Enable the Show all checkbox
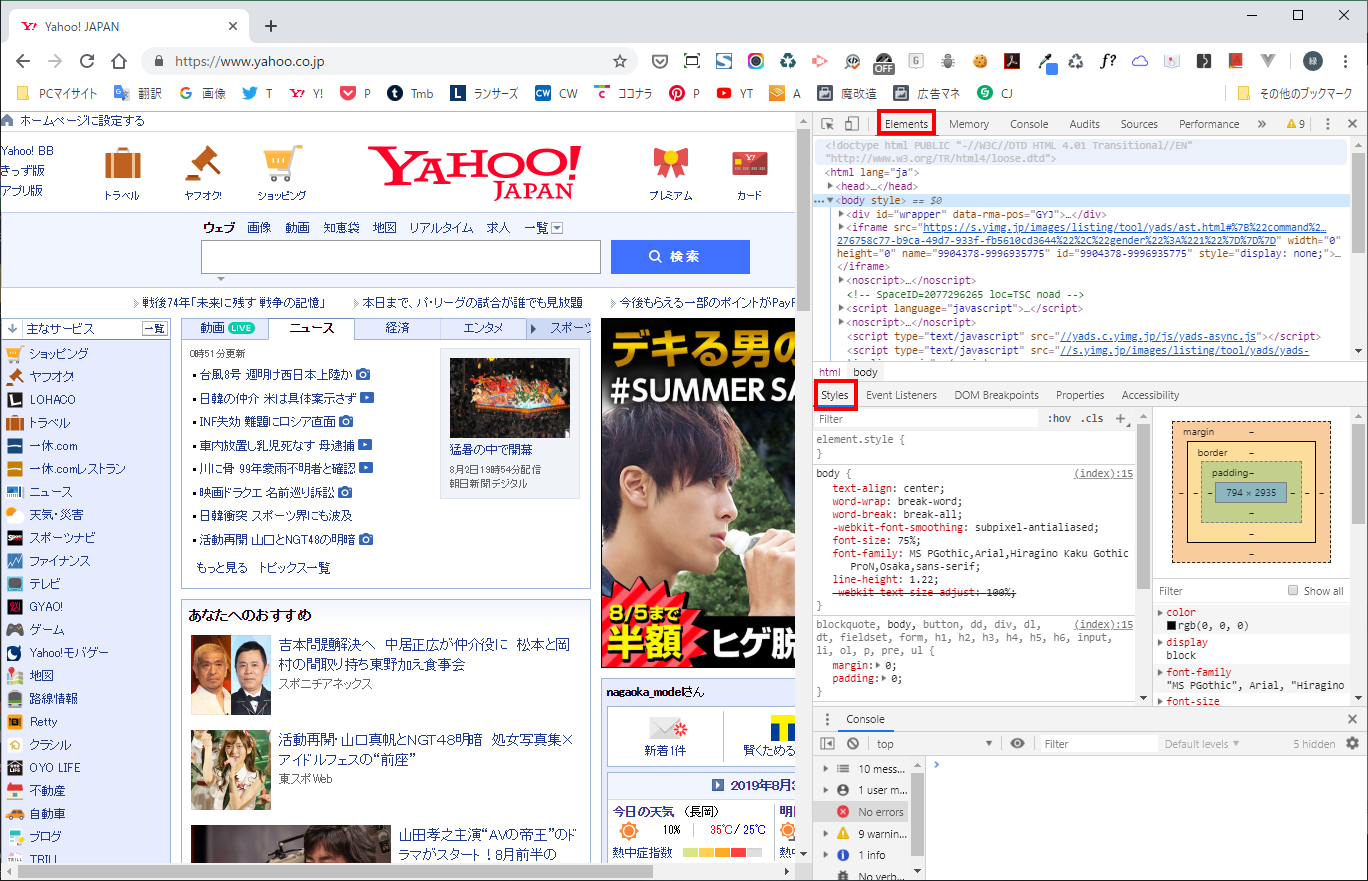 point(1293,591)
